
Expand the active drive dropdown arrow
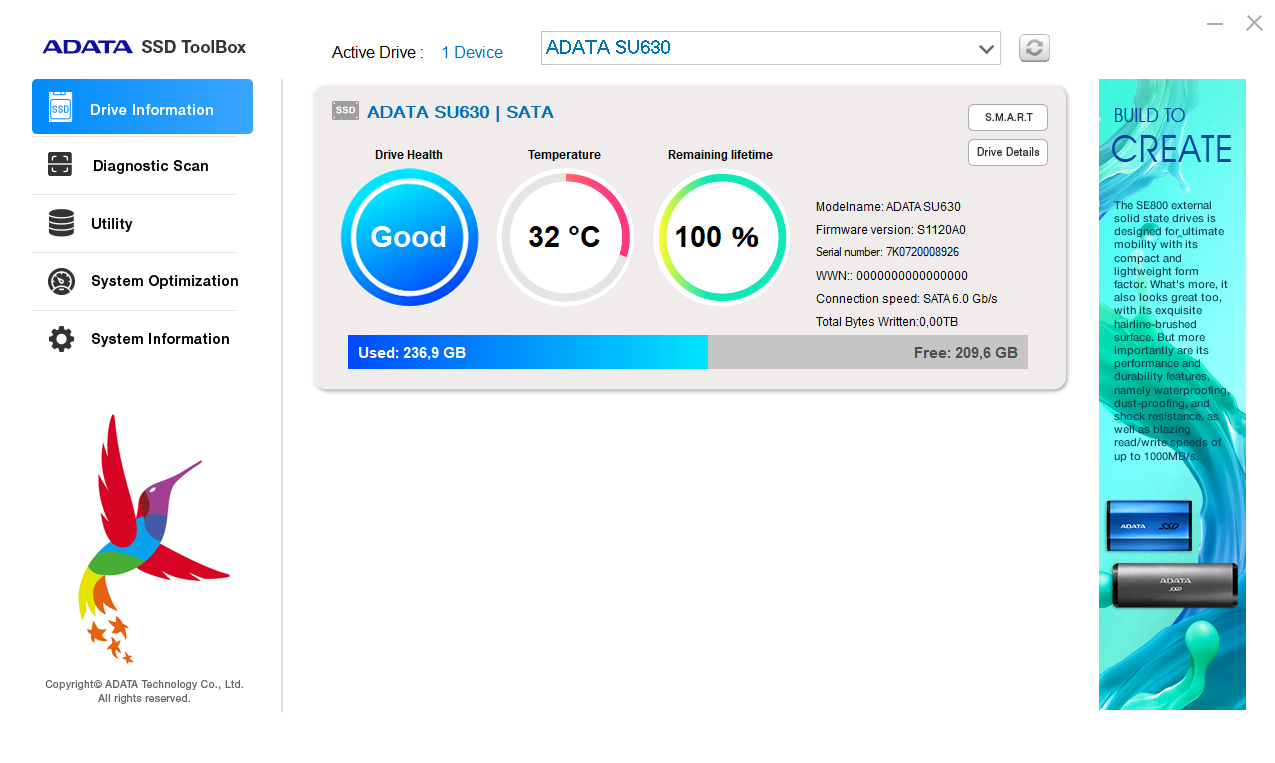(x=986, y=48)
